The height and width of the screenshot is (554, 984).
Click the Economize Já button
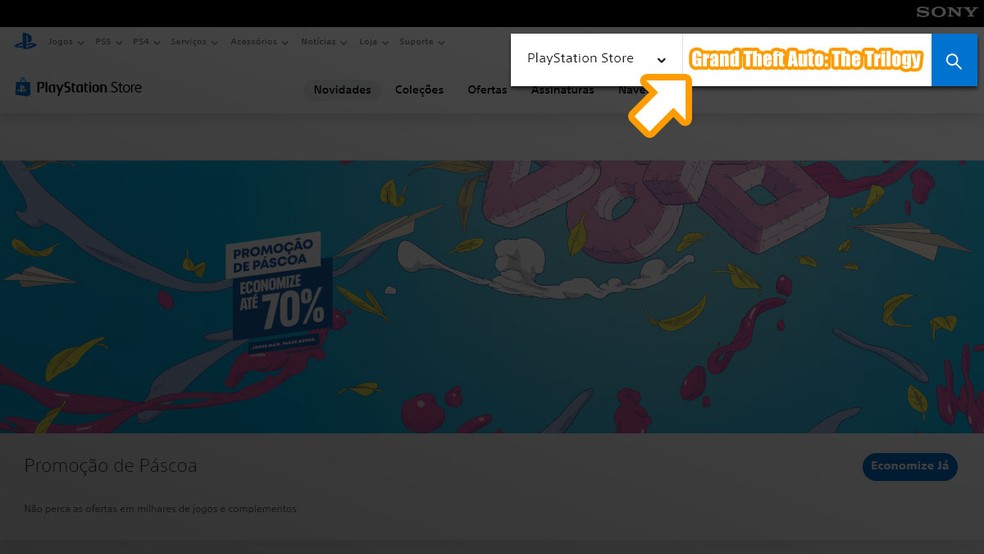pyautogui.click(x=909, y=466)
